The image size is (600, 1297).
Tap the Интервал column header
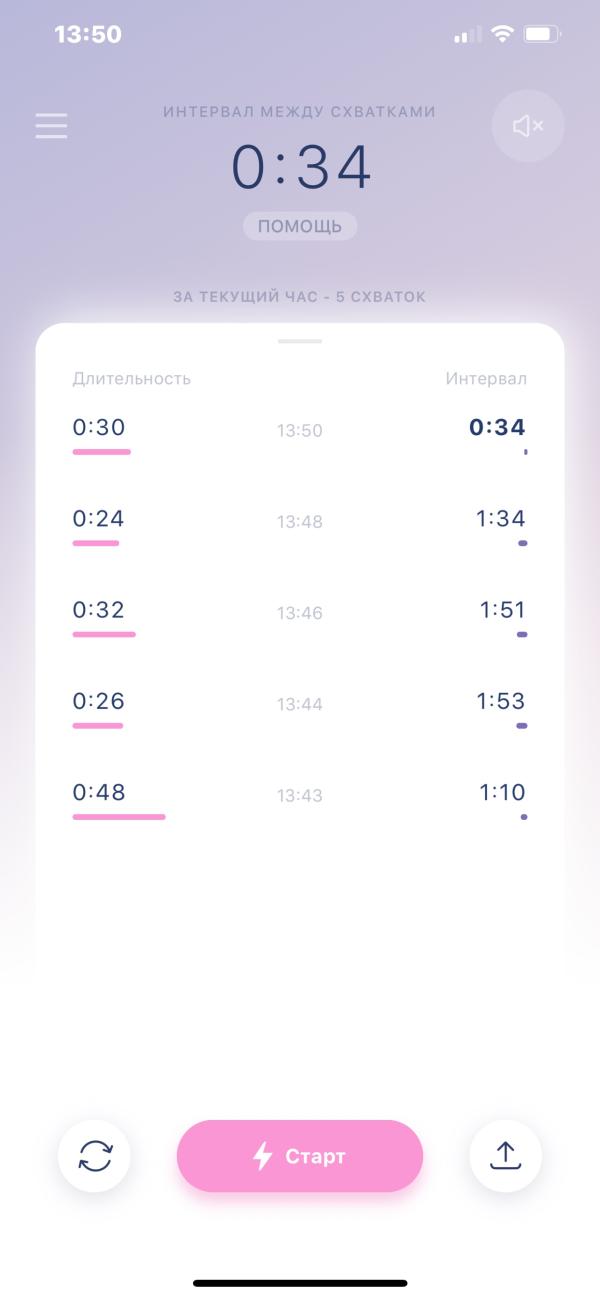coord(486,378)
